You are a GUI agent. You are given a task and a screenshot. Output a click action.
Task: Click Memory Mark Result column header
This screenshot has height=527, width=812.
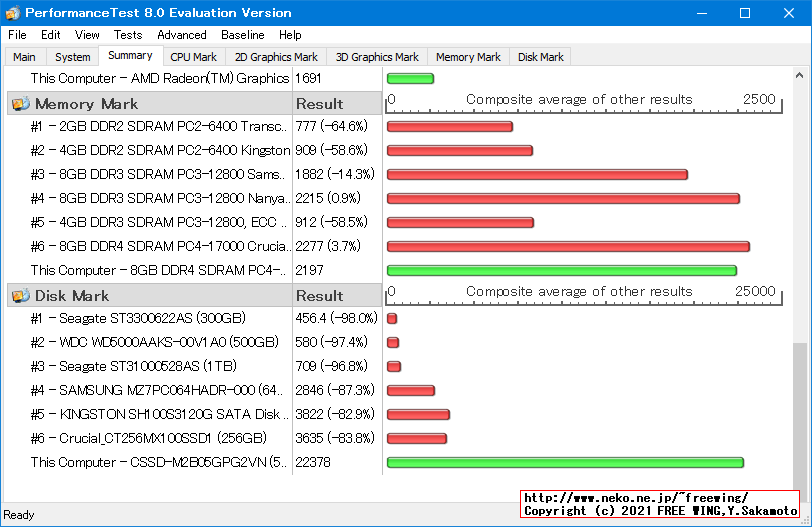point(337,104)
